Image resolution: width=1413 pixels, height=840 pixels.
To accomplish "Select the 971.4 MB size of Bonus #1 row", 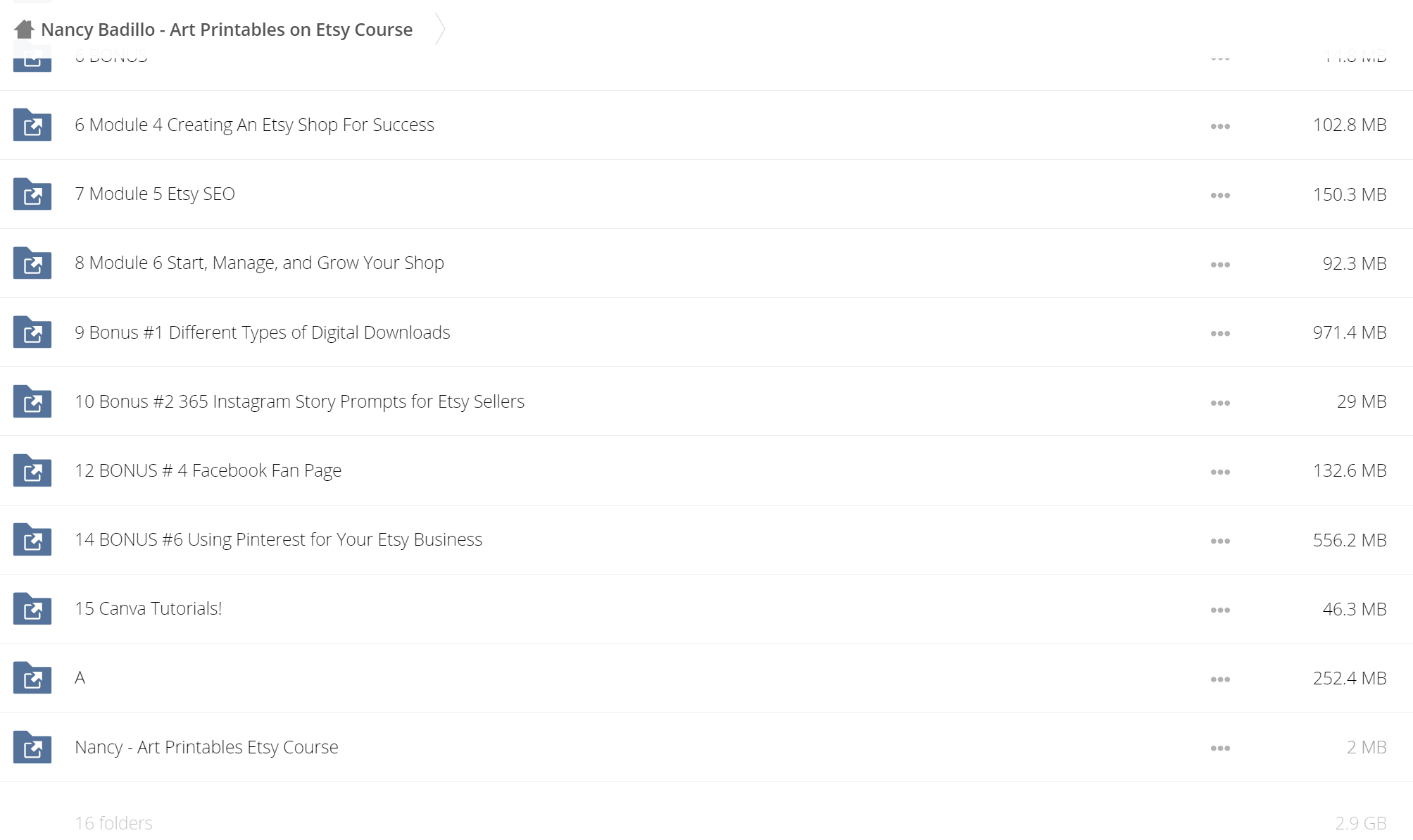I will pos(1349,332).
